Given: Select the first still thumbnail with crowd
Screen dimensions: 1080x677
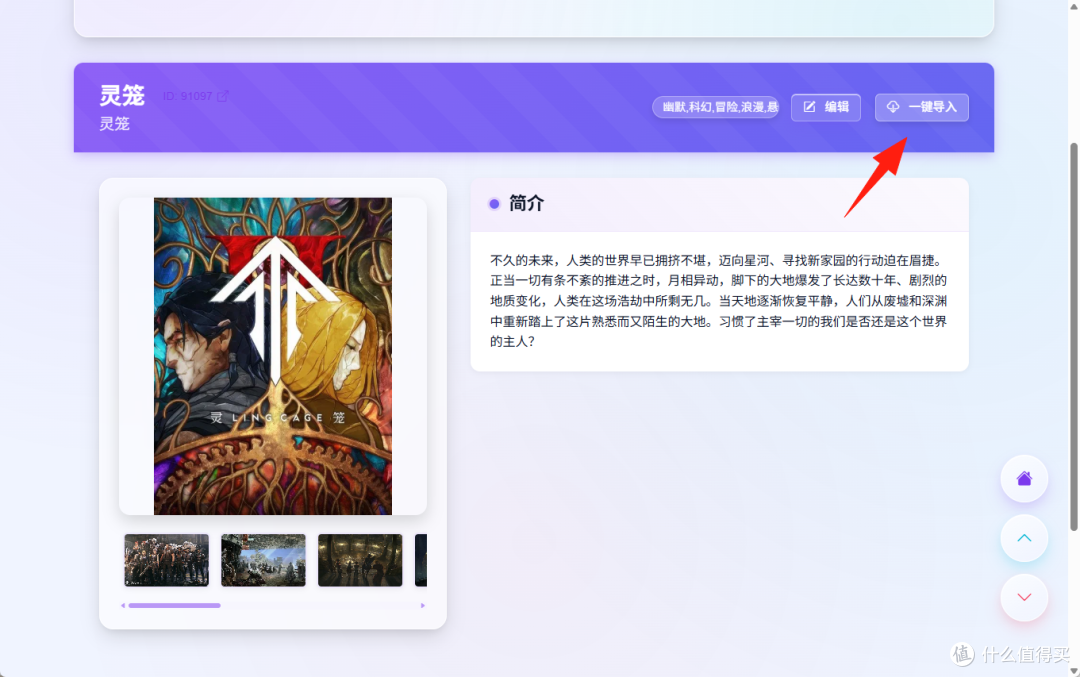Looking at the screenshot, I should pos(166,560).
